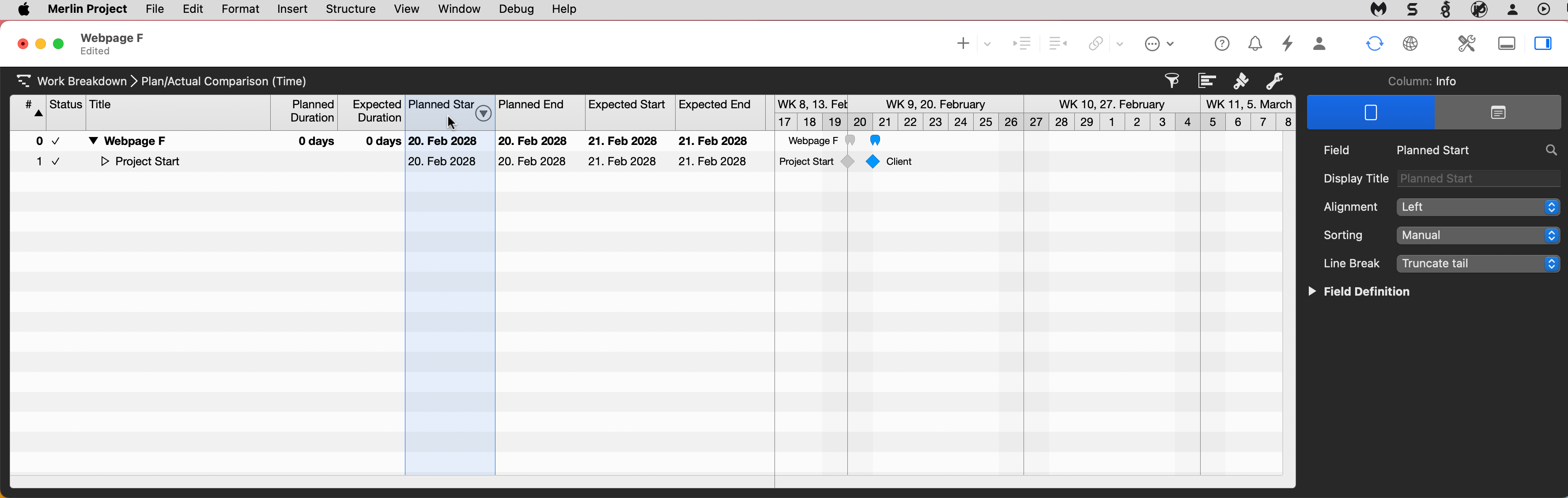Open Planned Start column dropdown arrow

(484, 113)
